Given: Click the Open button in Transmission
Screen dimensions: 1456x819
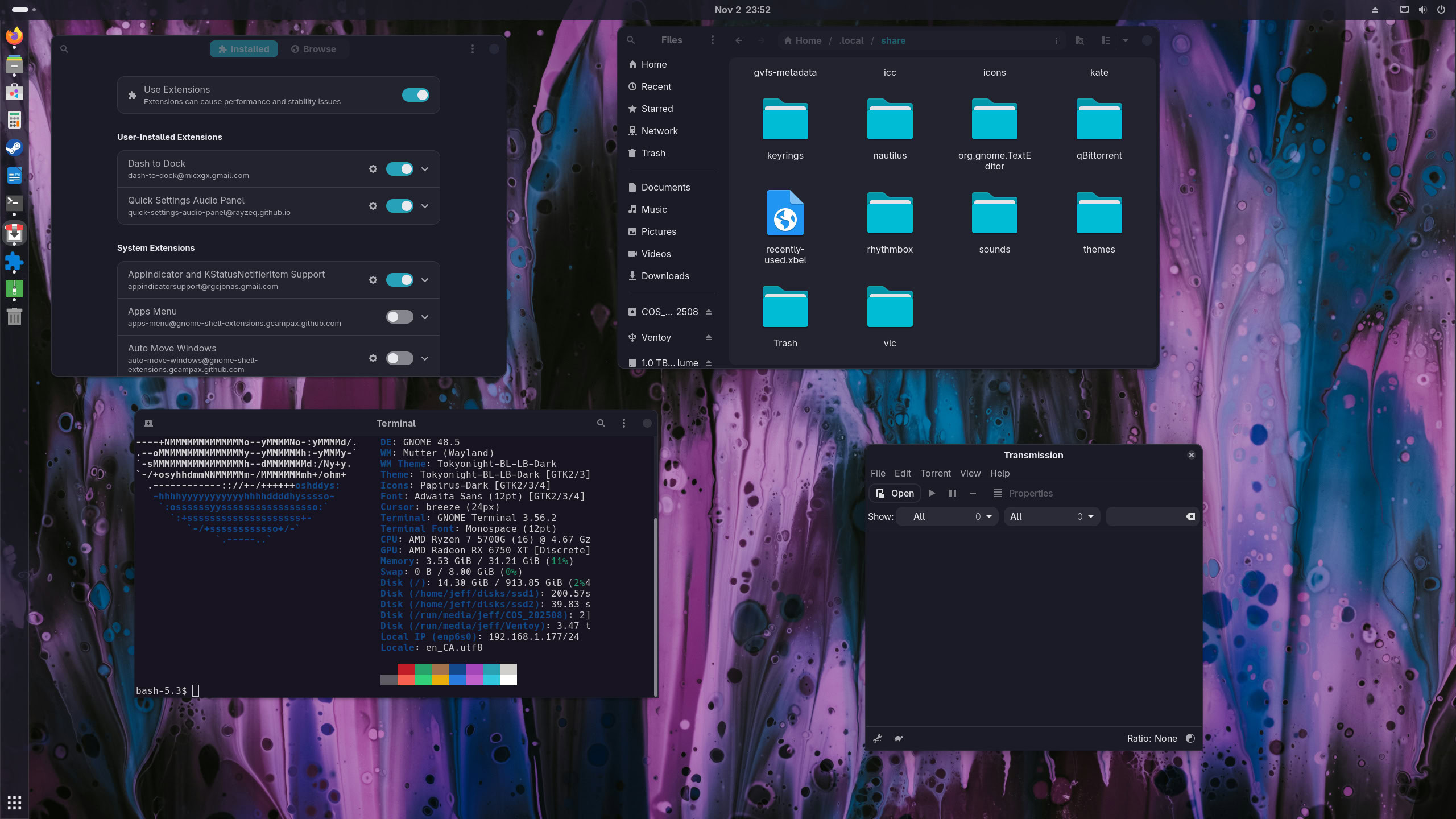Looking at the screenshot, I should 895,493.
